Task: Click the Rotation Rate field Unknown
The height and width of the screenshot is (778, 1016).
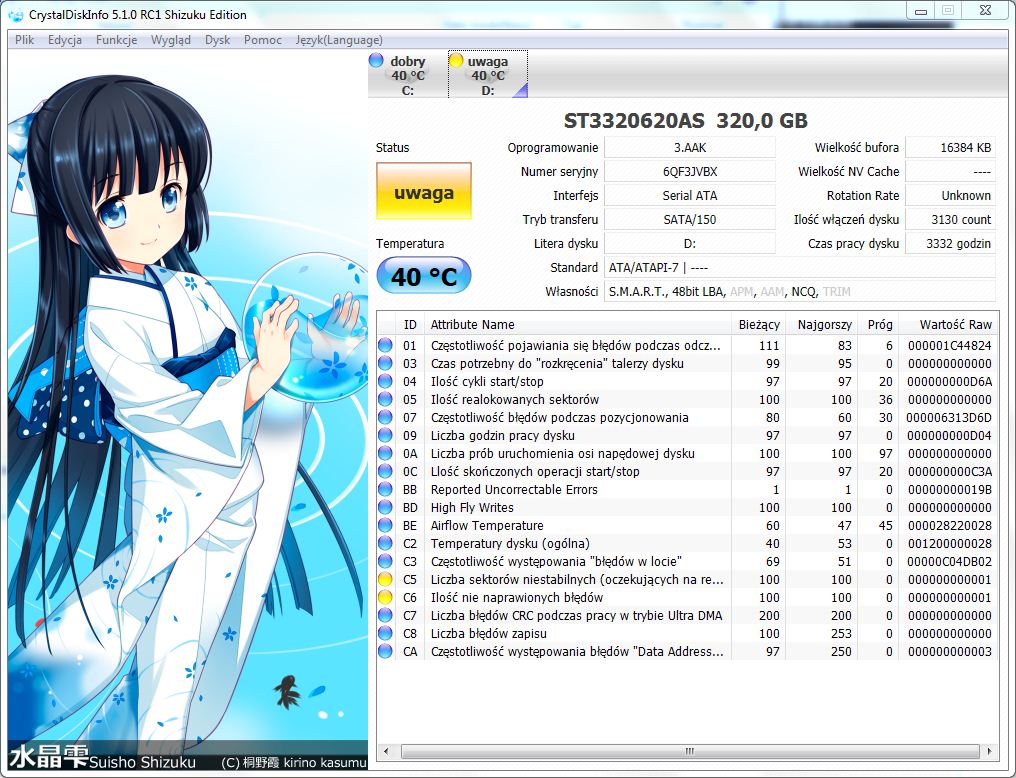Action: tap(950, 196)
